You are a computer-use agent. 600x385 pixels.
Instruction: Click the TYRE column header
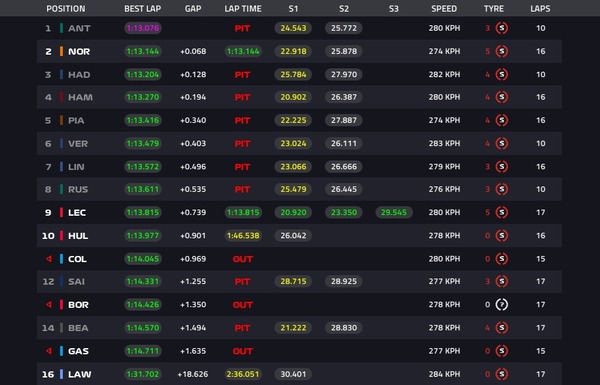(494, 8)
